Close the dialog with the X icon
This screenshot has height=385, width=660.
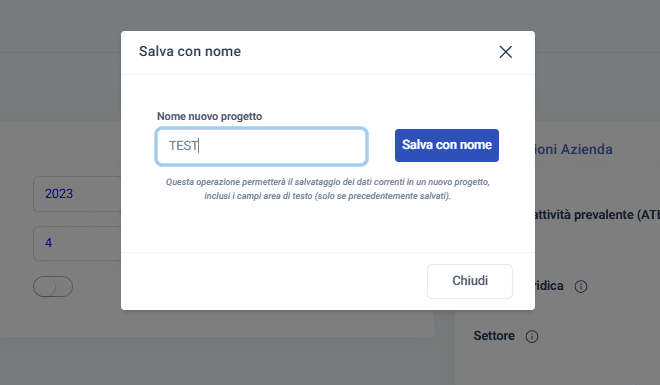(x=506, y=52)
